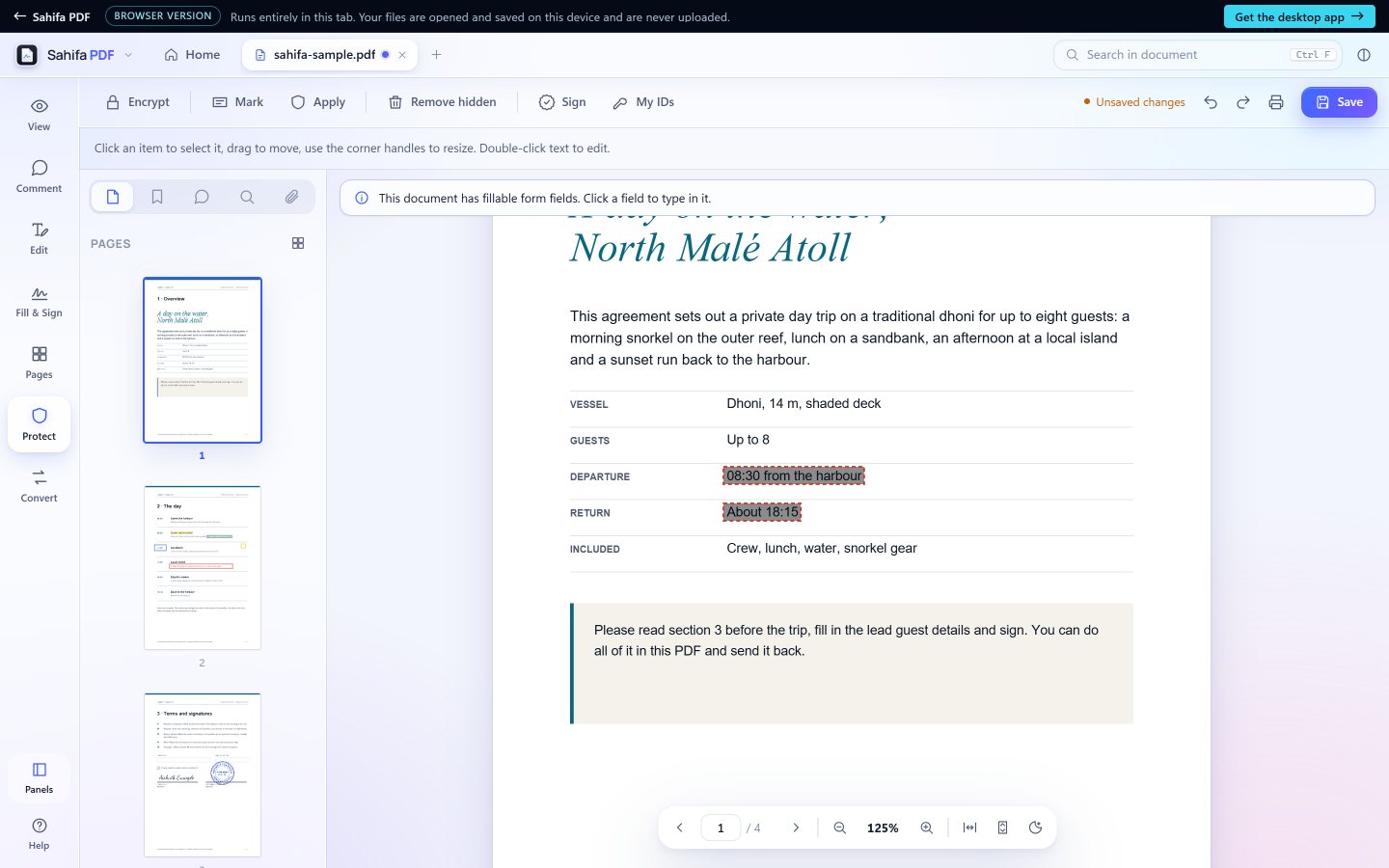Click Remove hidden in toolbar
The width and height of the screenshot is (1389, 868).
pyautogui.click(x=442, y=102)
